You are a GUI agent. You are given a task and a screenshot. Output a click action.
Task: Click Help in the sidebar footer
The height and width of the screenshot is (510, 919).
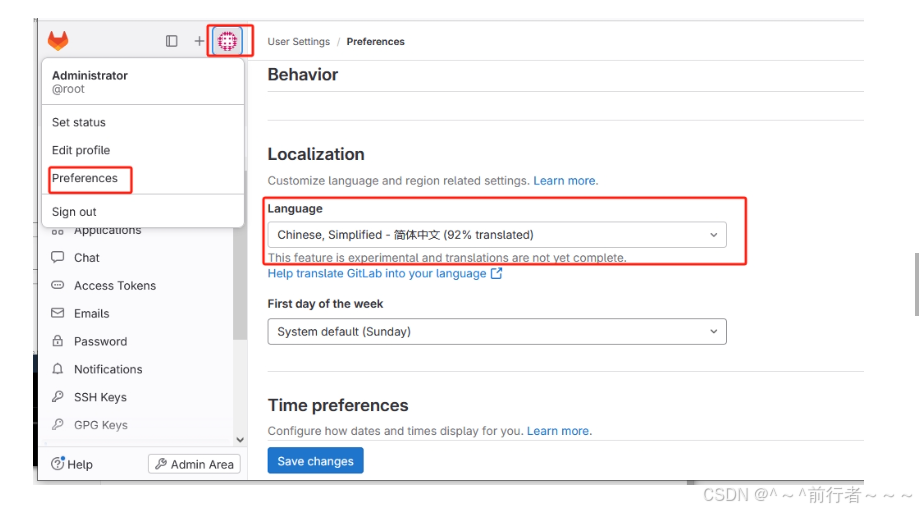tap(72, 464)
